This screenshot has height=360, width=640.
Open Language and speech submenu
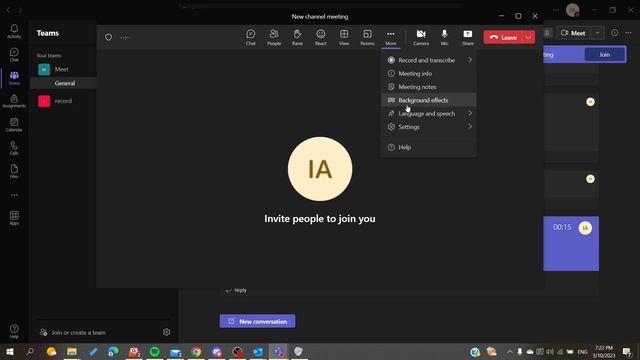tap(429, 113)
